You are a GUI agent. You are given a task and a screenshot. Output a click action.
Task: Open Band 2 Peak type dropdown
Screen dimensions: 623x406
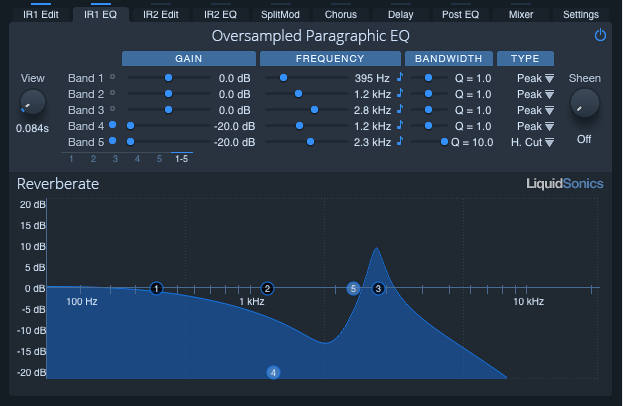click(535, 94)
